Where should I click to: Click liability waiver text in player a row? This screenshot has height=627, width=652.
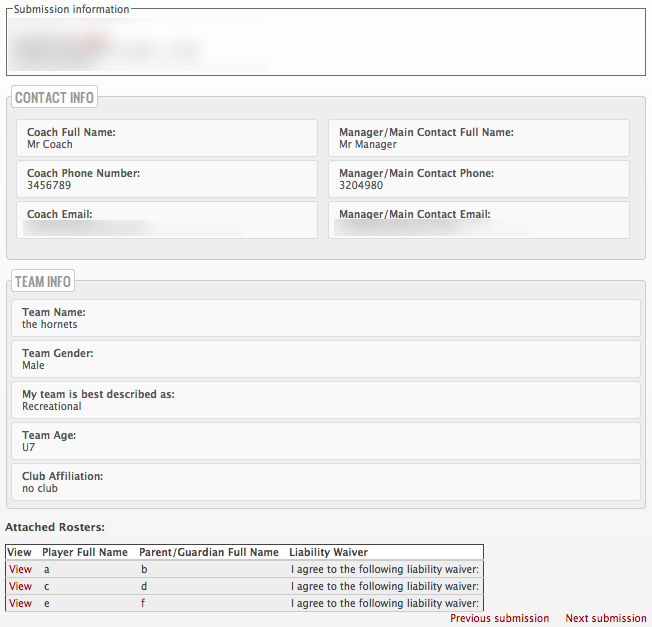pos(385,569)
